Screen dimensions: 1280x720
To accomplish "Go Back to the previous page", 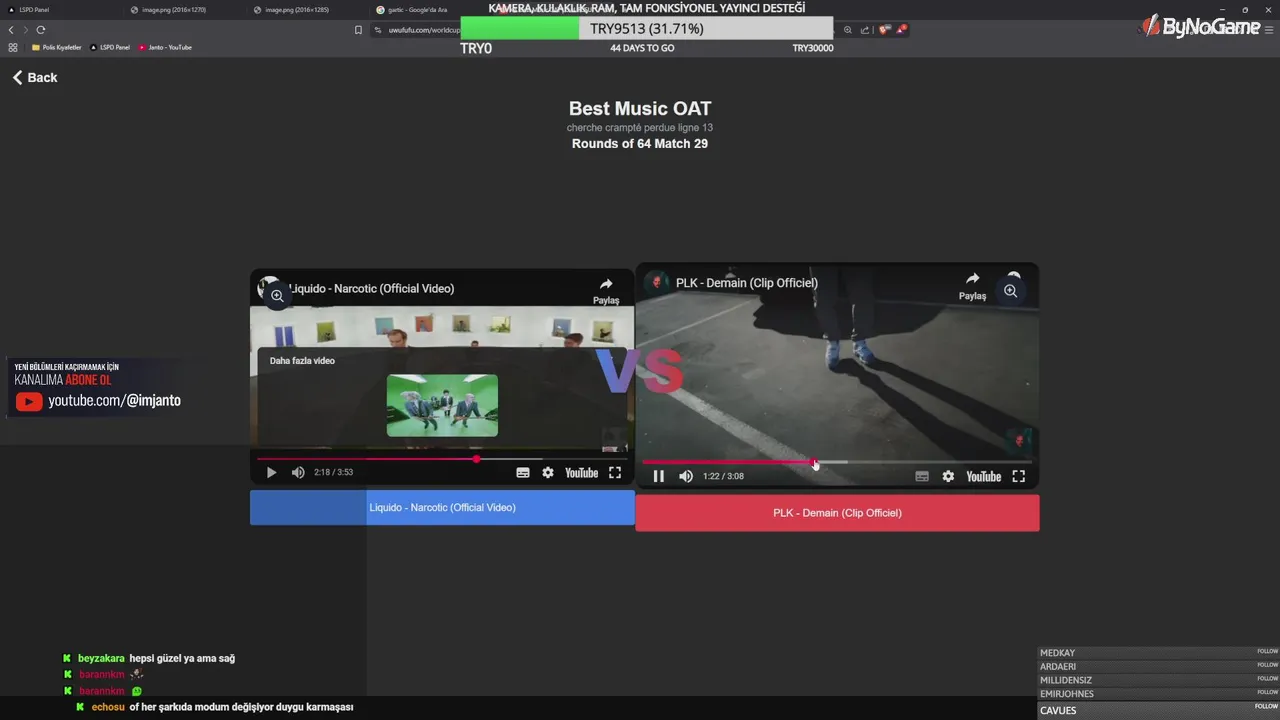I will coord(35,77).
